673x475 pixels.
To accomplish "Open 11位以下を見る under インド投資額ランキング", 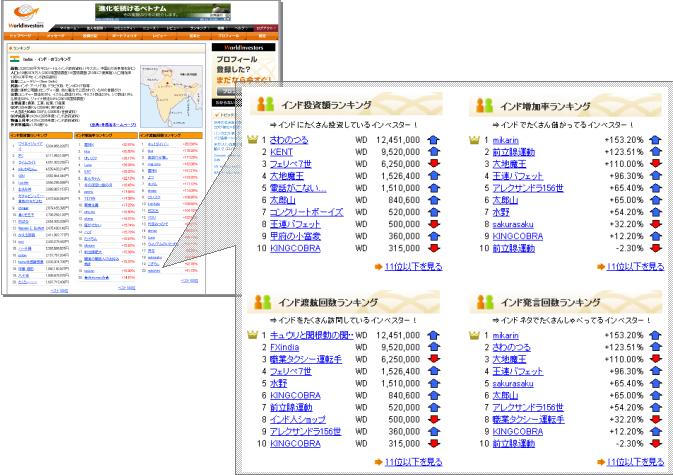I will tap(413, 266).
